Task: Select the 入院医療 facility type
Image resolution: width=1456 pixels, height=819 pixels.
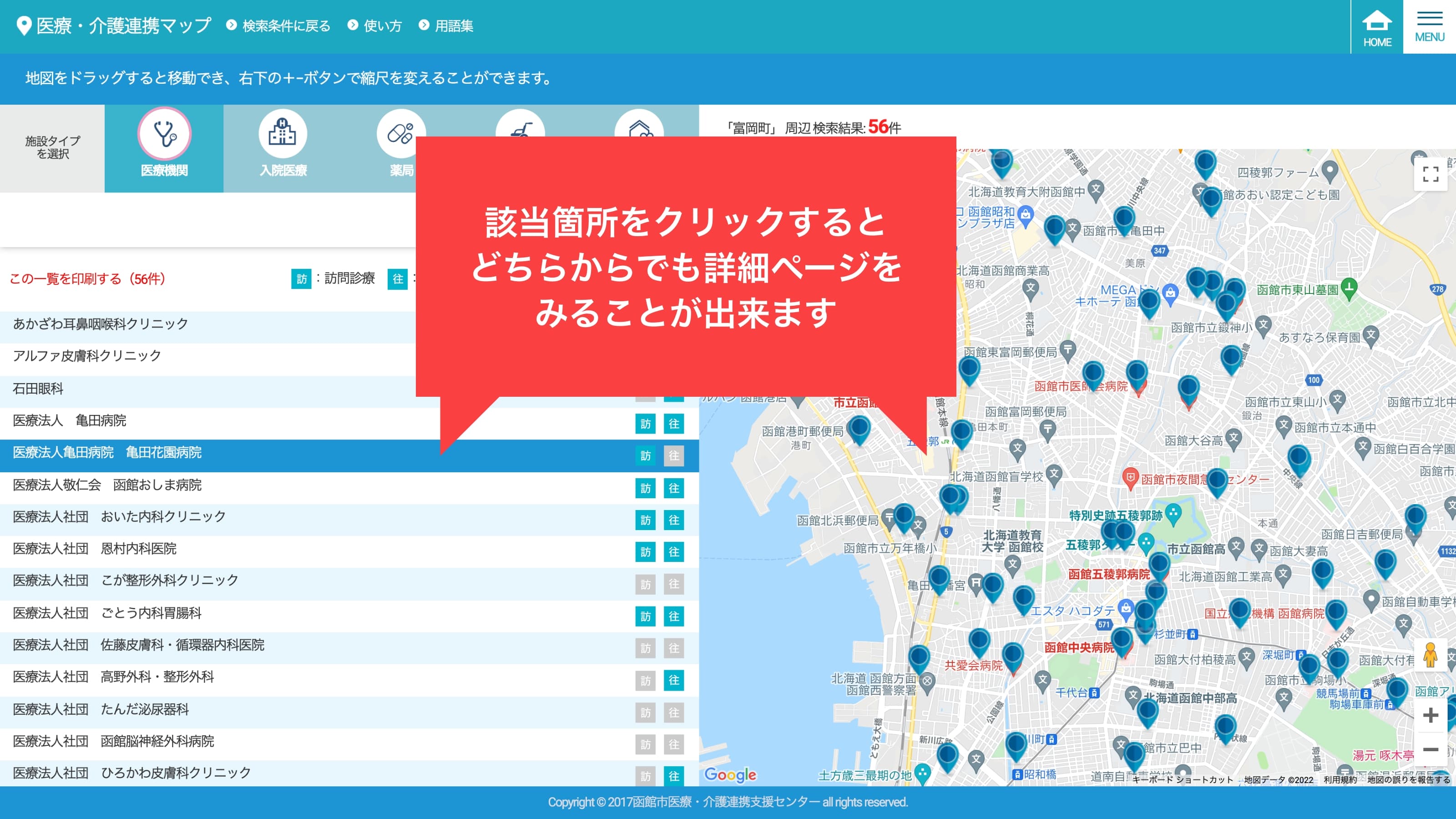Action: (283, 148)
